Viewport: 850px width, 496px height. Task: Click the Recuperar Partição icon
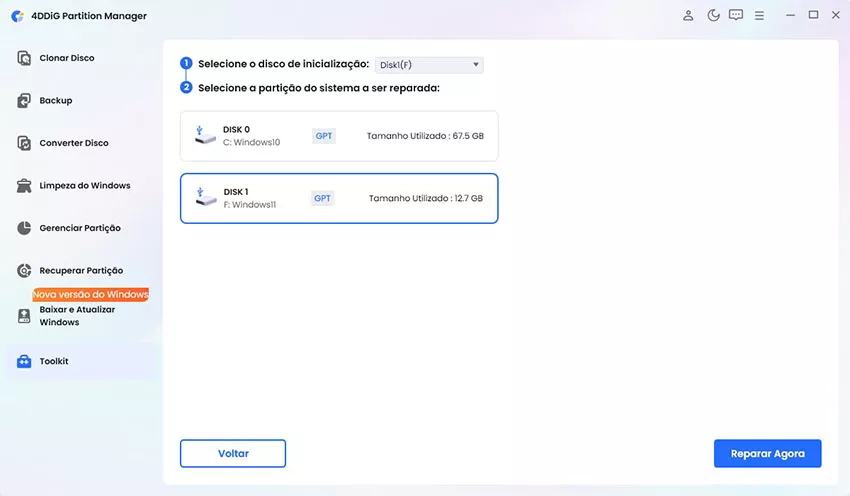pyautogui.click(x=24, y=270)
